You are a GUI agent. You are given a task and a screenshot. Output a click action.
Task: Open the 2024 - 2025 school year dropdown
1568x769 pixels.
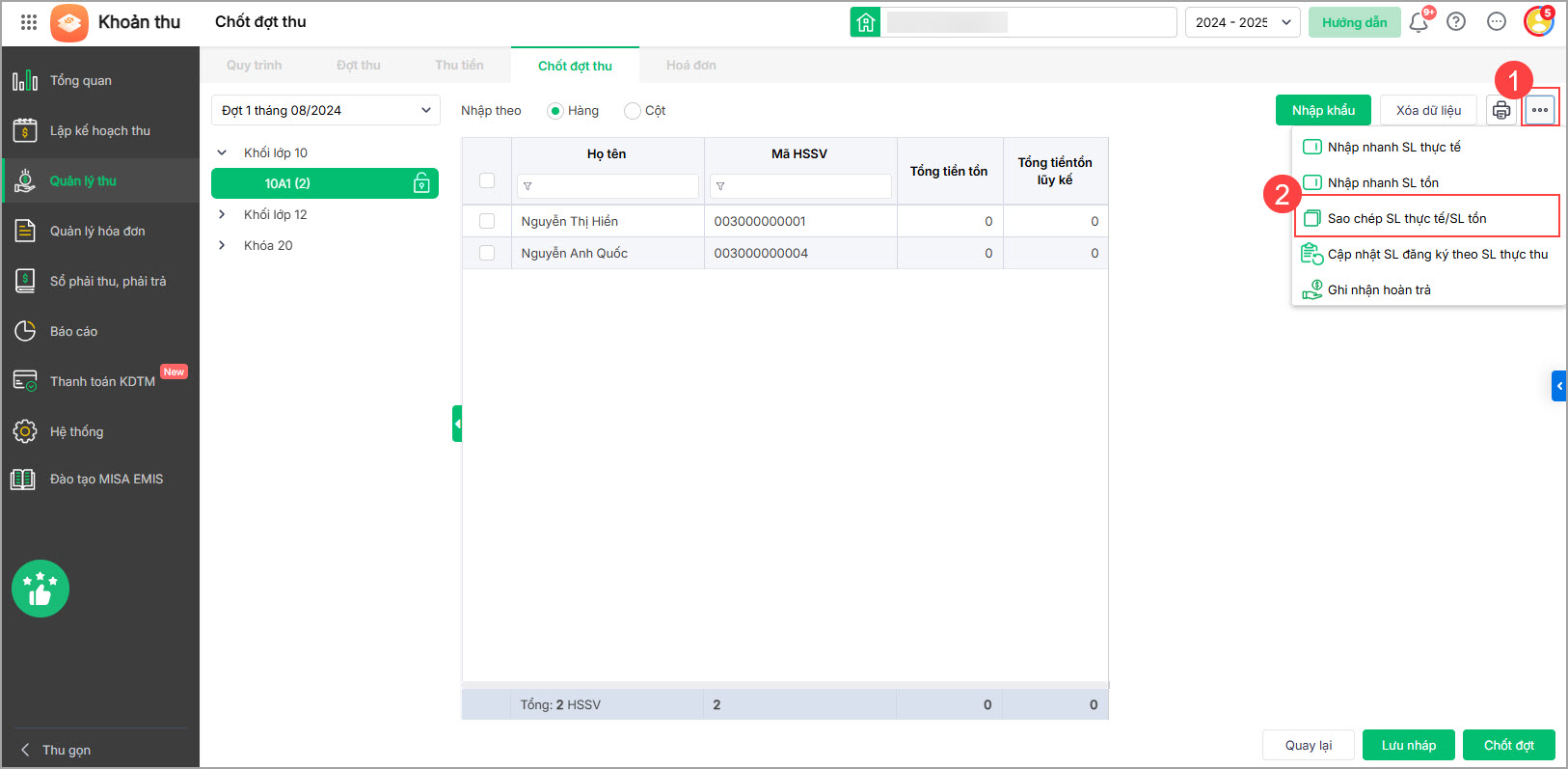(x=1242, y=22)
